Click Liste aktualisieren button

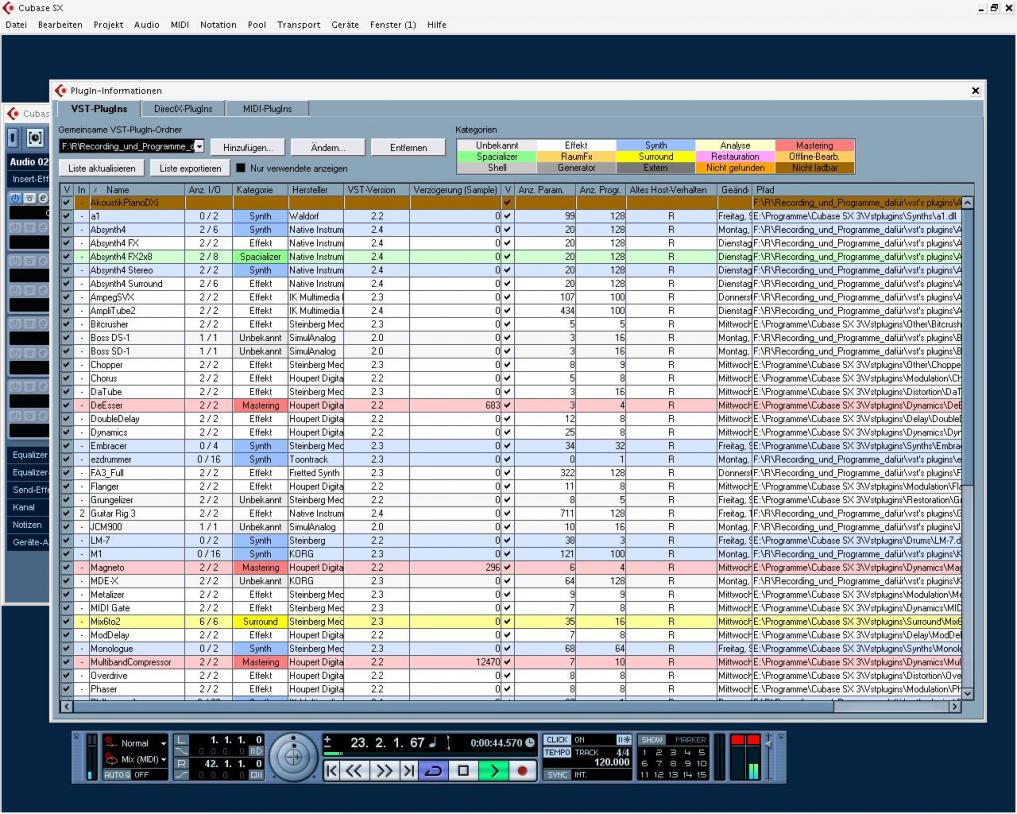click(102, 169)
